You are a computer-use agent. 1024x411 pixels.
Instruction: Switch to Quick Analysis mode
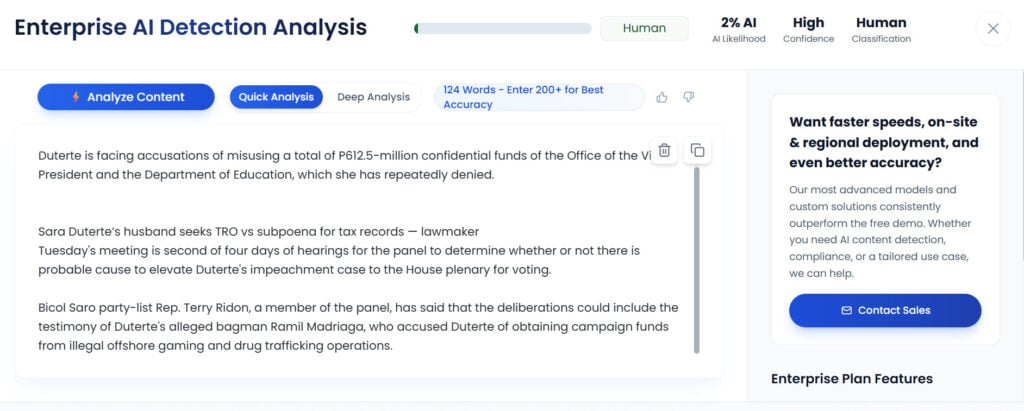(277, 97)
